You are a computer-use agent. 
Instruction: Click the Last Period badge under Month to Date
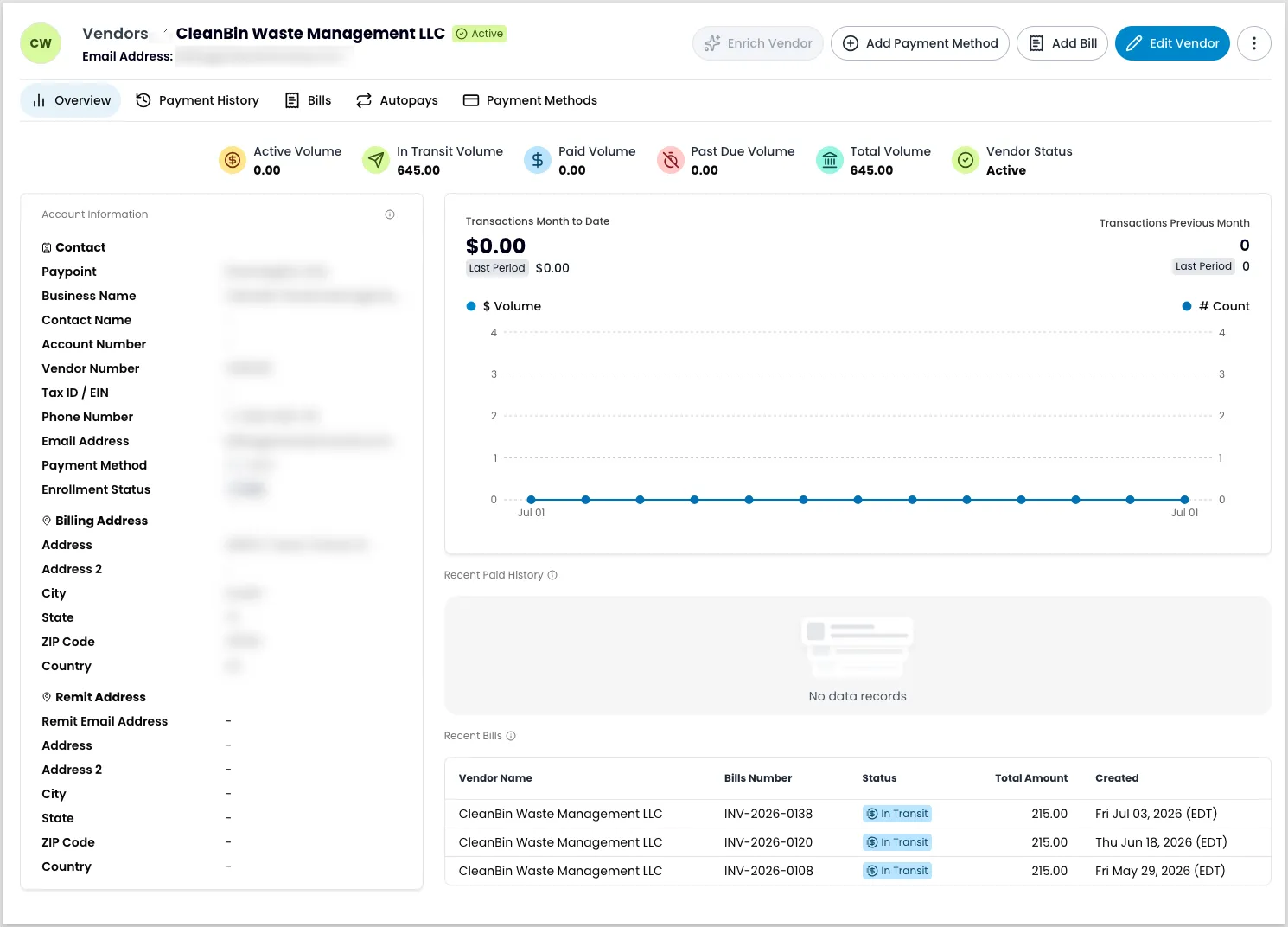tap(497, 268)
